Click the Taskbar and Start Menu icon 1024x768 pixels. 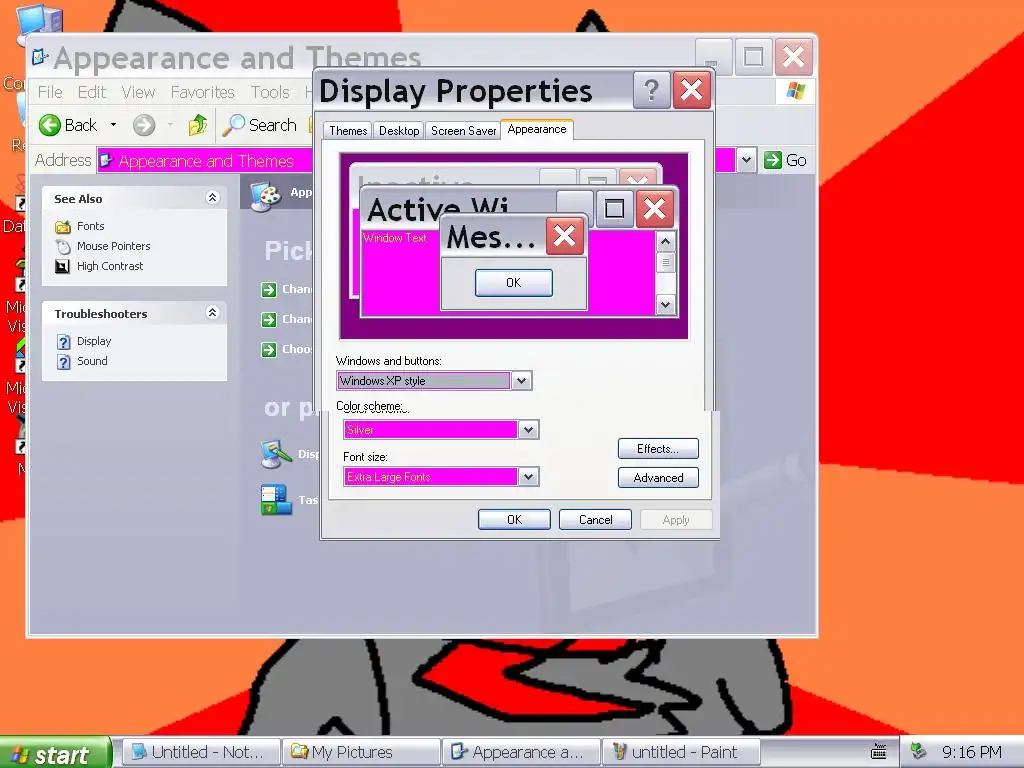pos(276,500)
